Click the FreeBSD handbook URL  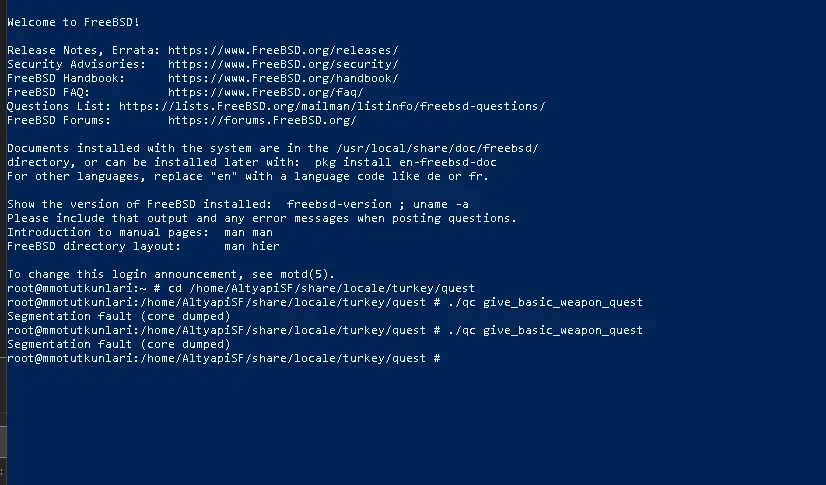click(283, 78)
